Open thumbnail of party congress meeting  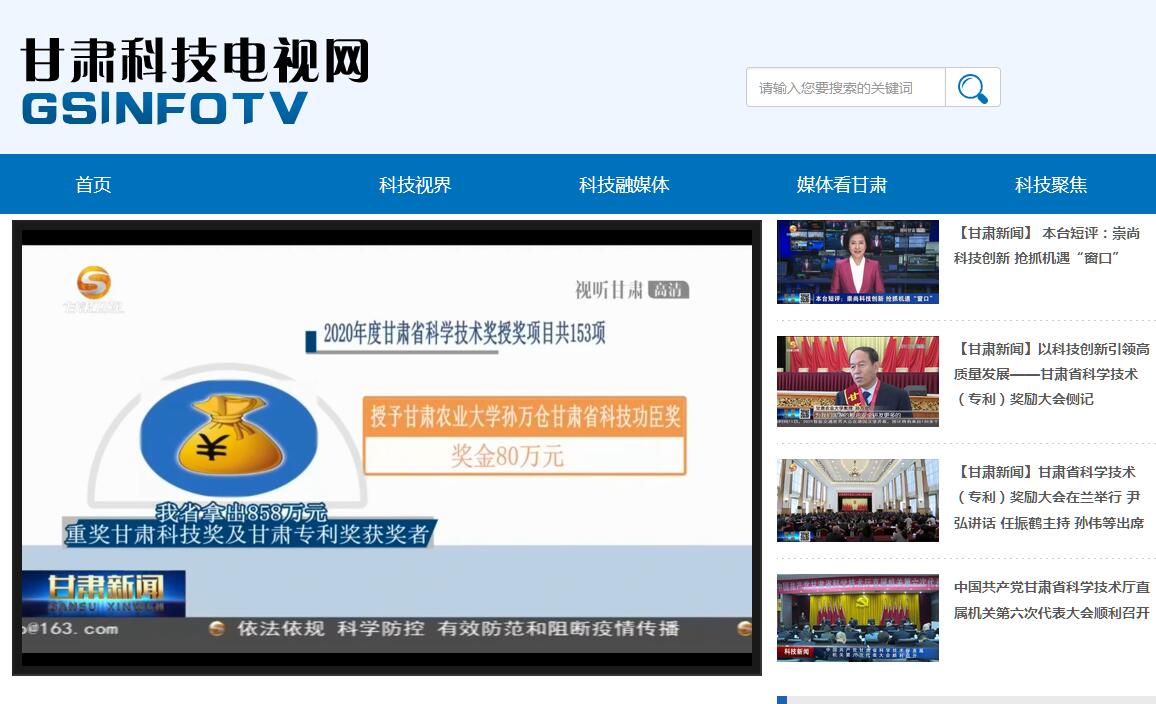click(858, 617)
